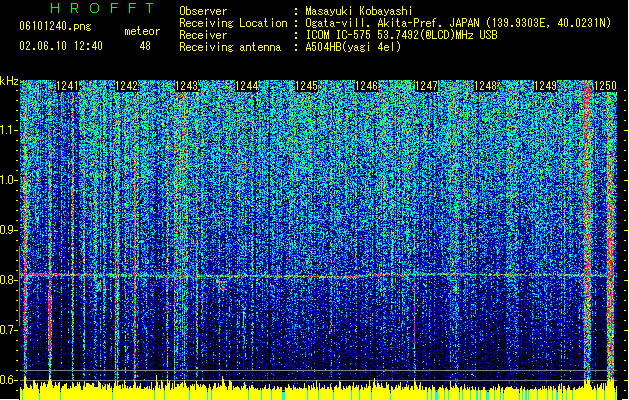This screenshot has height=400, width=629.
Task: Click the 1250 time marker
Action: click(605, 86)
